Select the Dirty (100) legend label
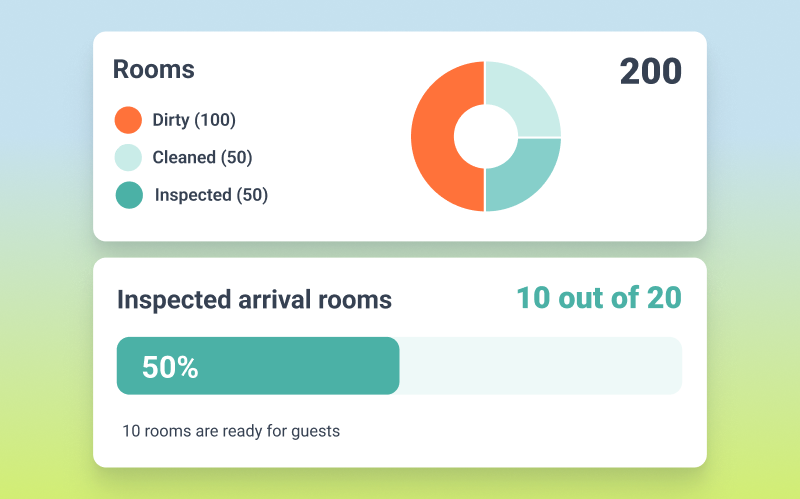Screen dimensions: 800x499 coord(194,120)
